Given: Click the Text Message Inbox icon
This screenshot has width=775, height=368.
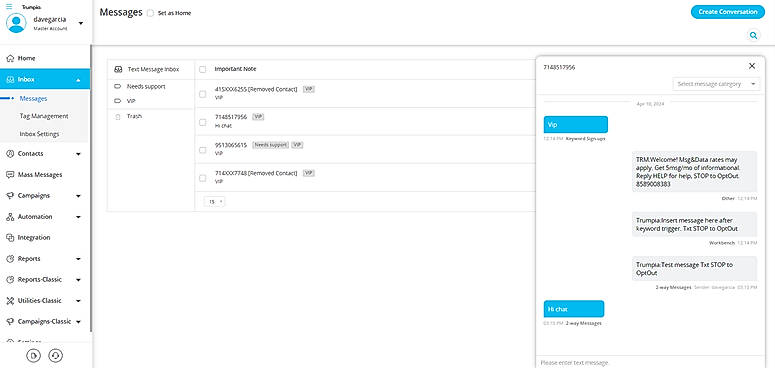Looking at the screenshot, I should (x=118, y=70).
